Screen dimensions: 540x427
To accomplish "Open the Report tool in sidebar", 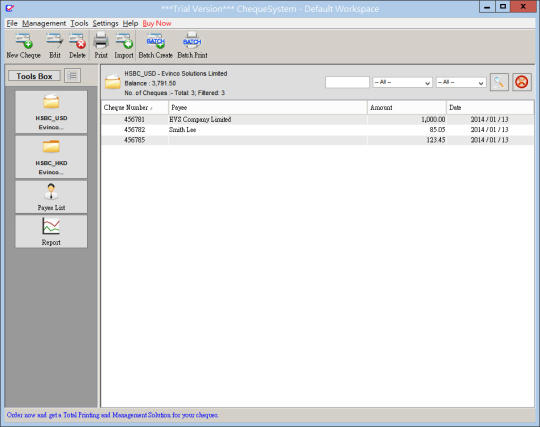I will point(51,231).
